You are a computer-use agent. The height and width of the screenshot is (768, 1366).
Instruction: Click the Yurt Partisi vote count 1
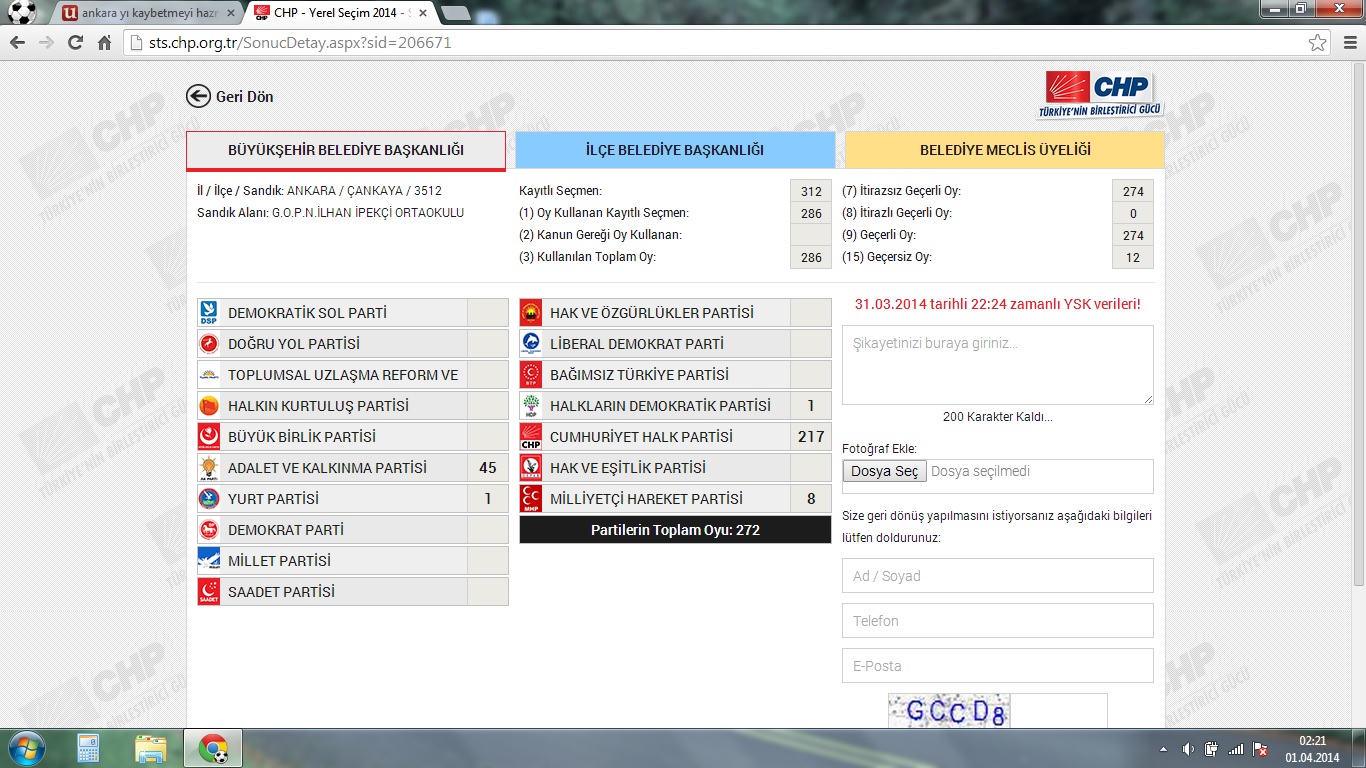(488, 499)
